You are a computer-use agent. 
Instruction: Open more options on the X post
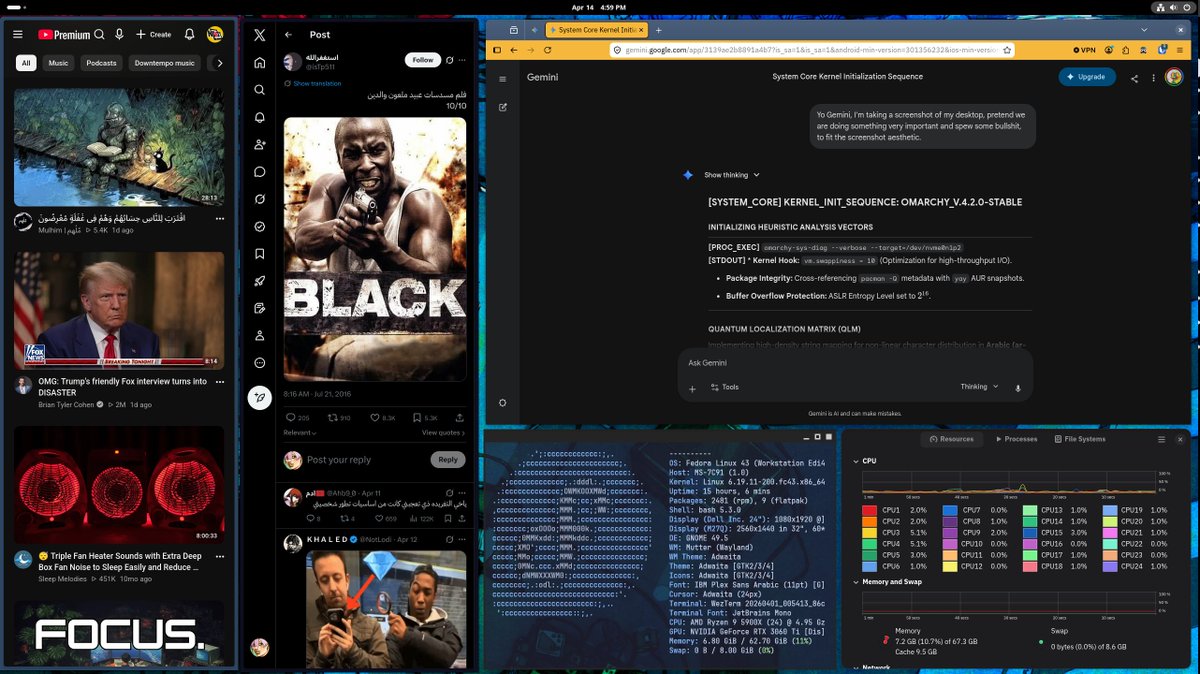(462, 60)
